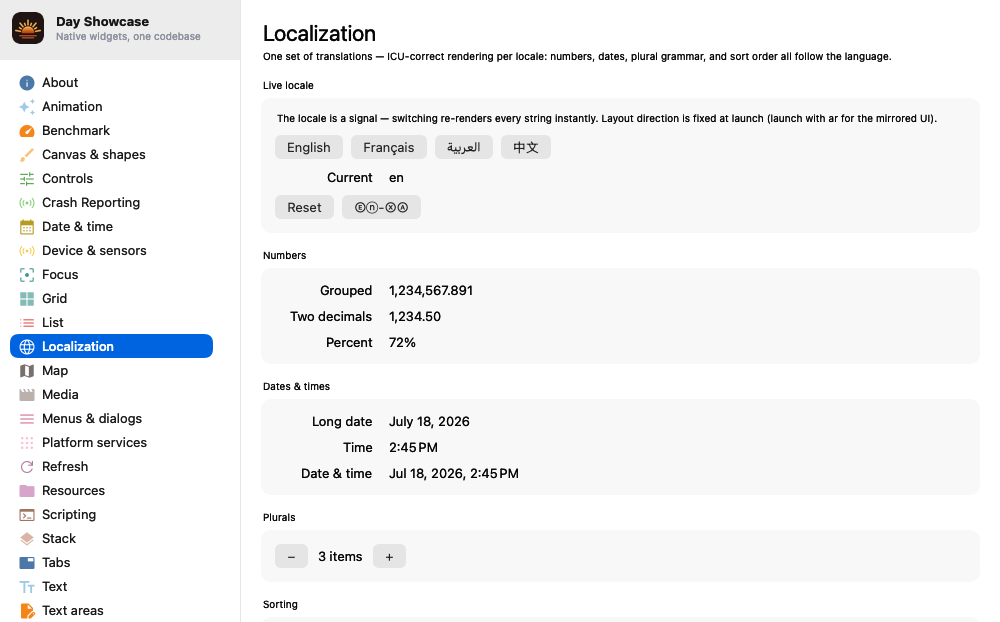Click the Localization globe icon
Viewport: 1000px width, 622px height.
coord(27,346)
